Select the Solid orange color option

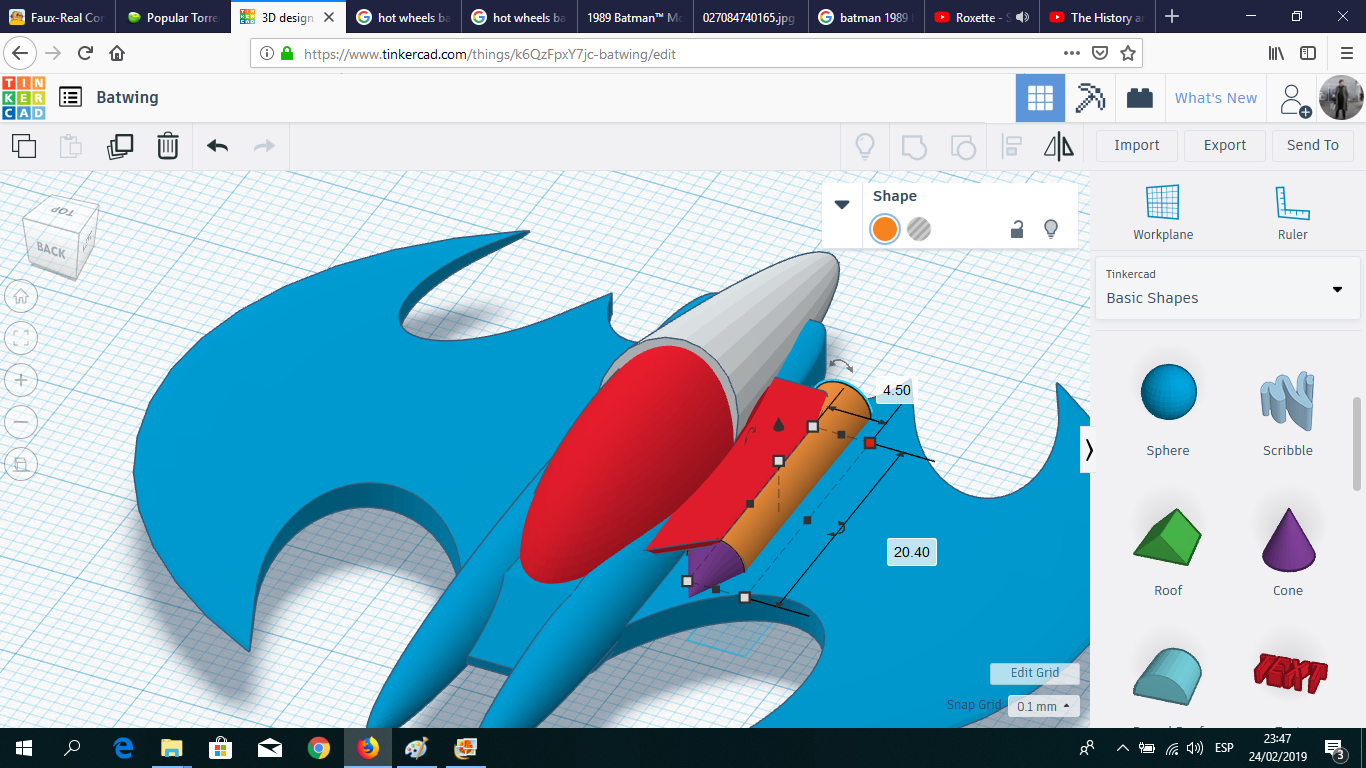885,229
